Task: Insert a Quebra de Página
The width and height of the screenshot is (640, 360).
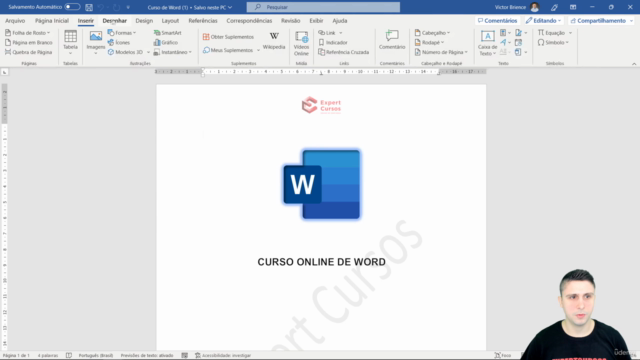Action: tap(29, 52)
